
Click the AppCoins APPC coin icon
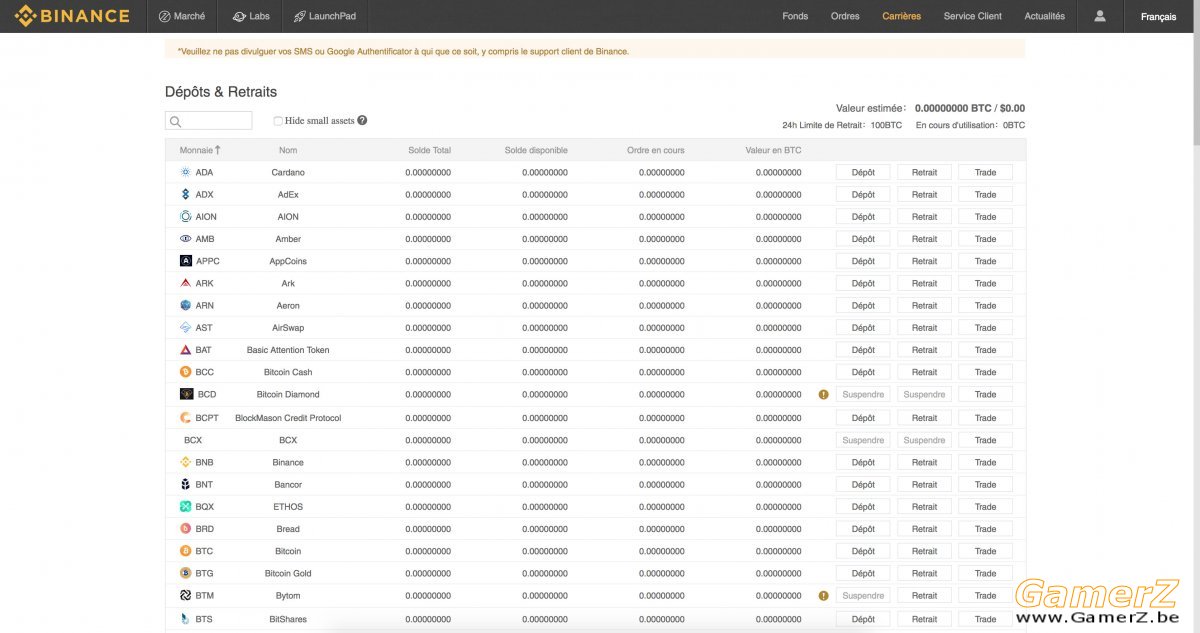(185, 261)
